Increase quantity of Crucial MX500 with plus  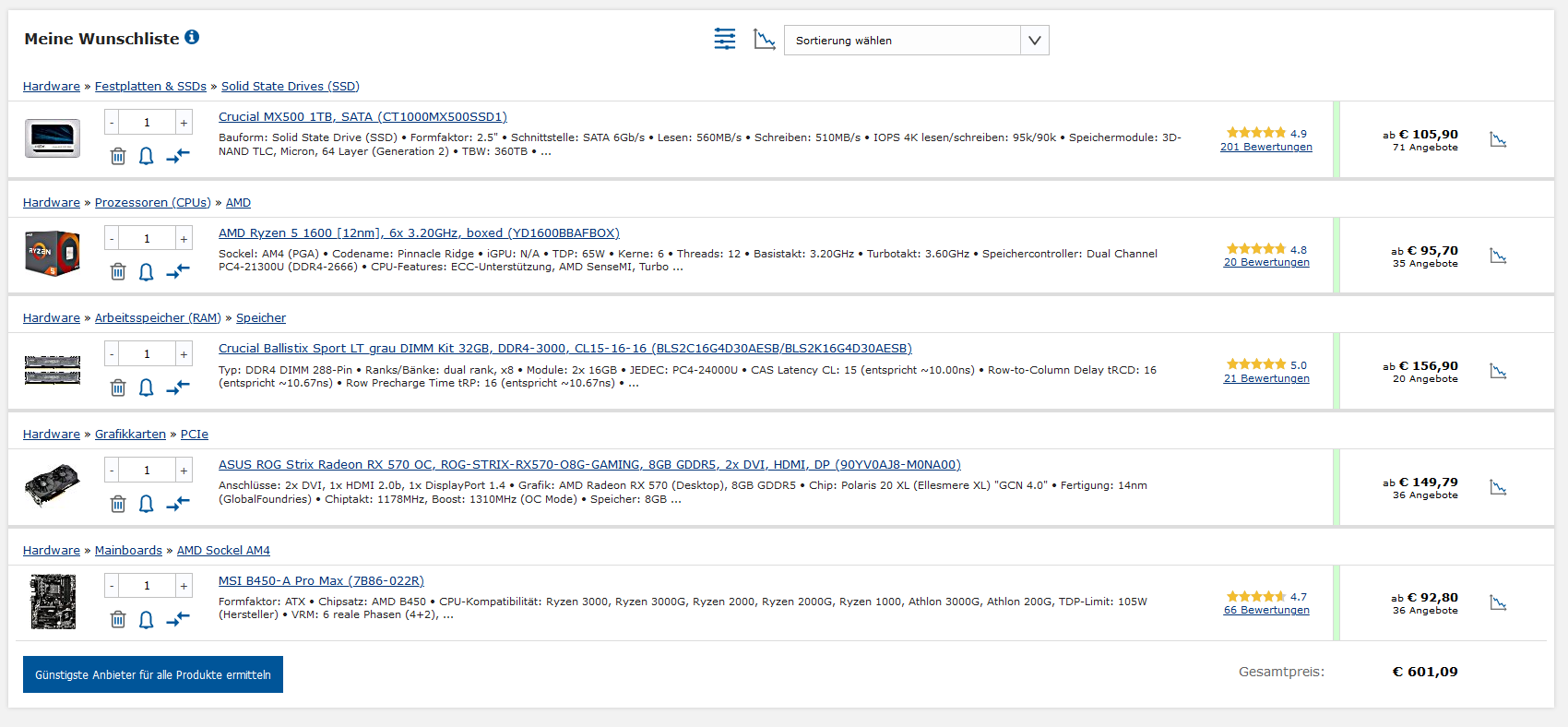184,123
